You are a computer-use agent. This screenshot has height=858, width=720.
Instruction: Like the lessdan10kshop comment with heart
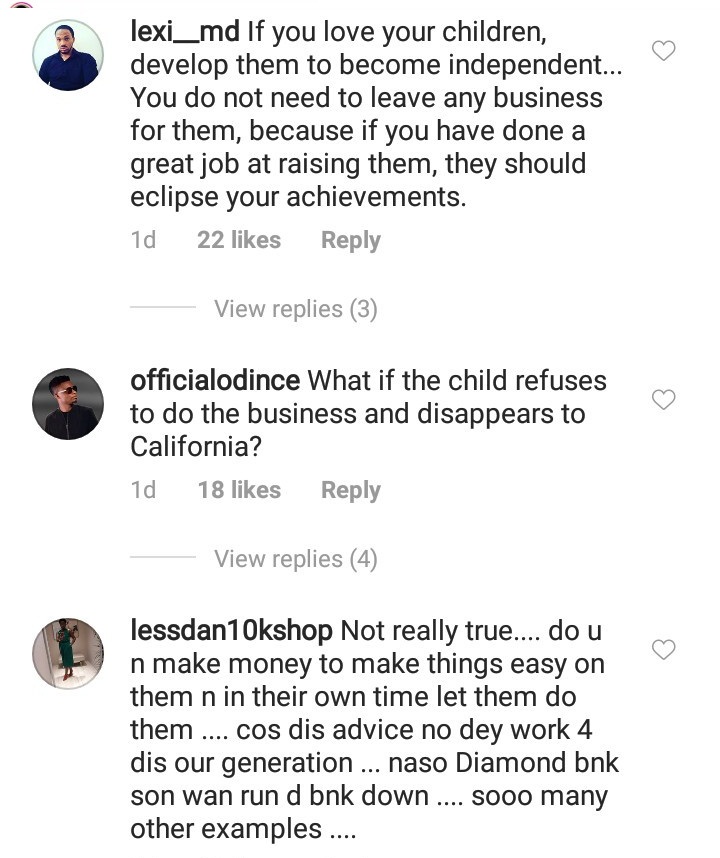[664, 650]
